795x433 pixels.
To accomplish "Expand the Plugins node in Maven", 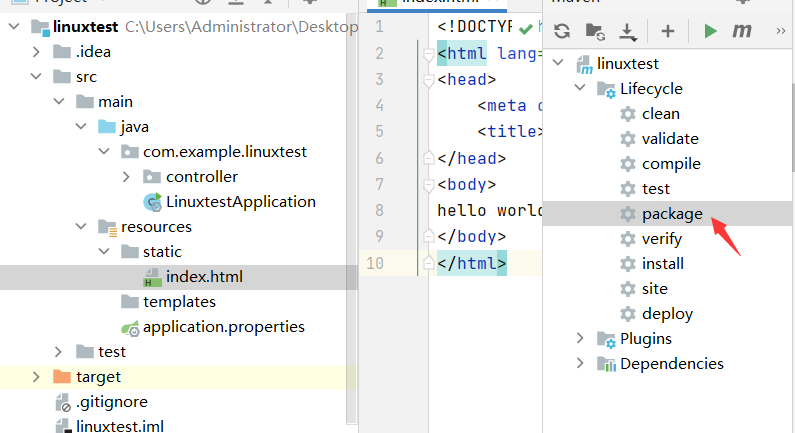I will click(x=581, y=339).
